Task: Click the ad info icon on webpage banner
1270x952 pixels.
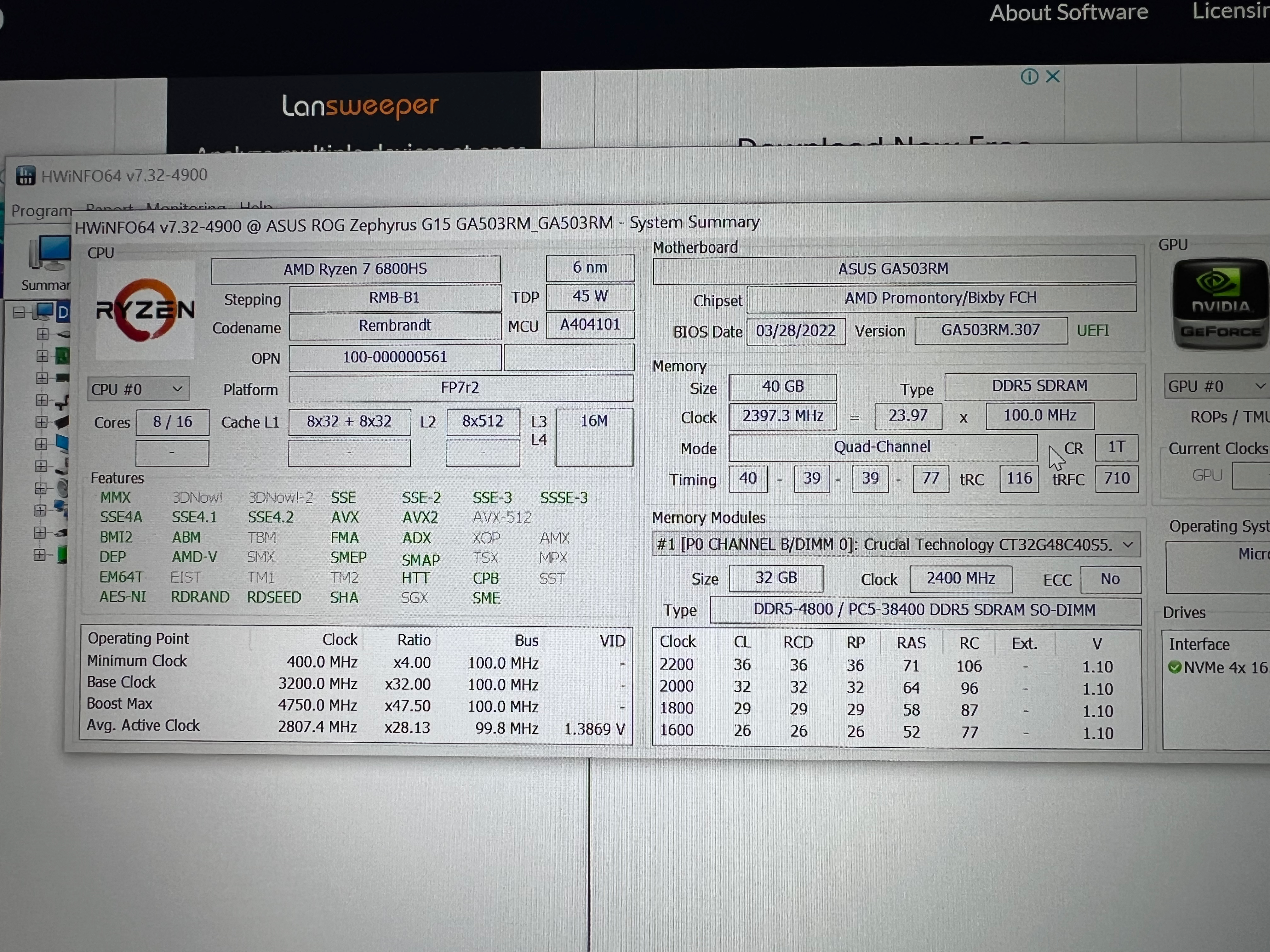Action: [1029, 76]
